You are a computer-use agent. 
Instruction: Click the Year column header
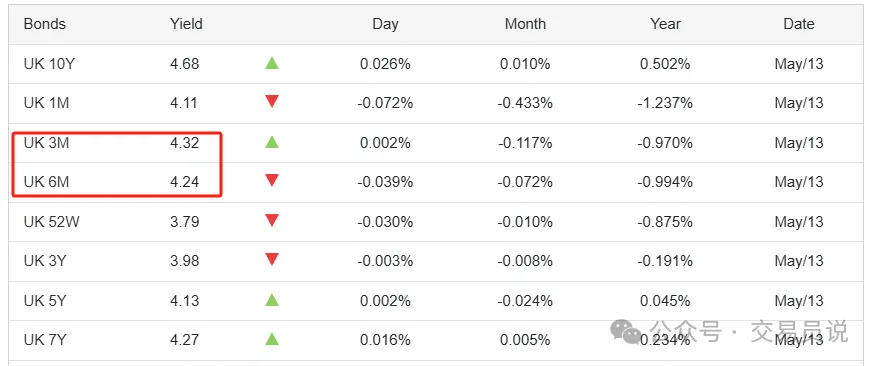click(665, 24)
